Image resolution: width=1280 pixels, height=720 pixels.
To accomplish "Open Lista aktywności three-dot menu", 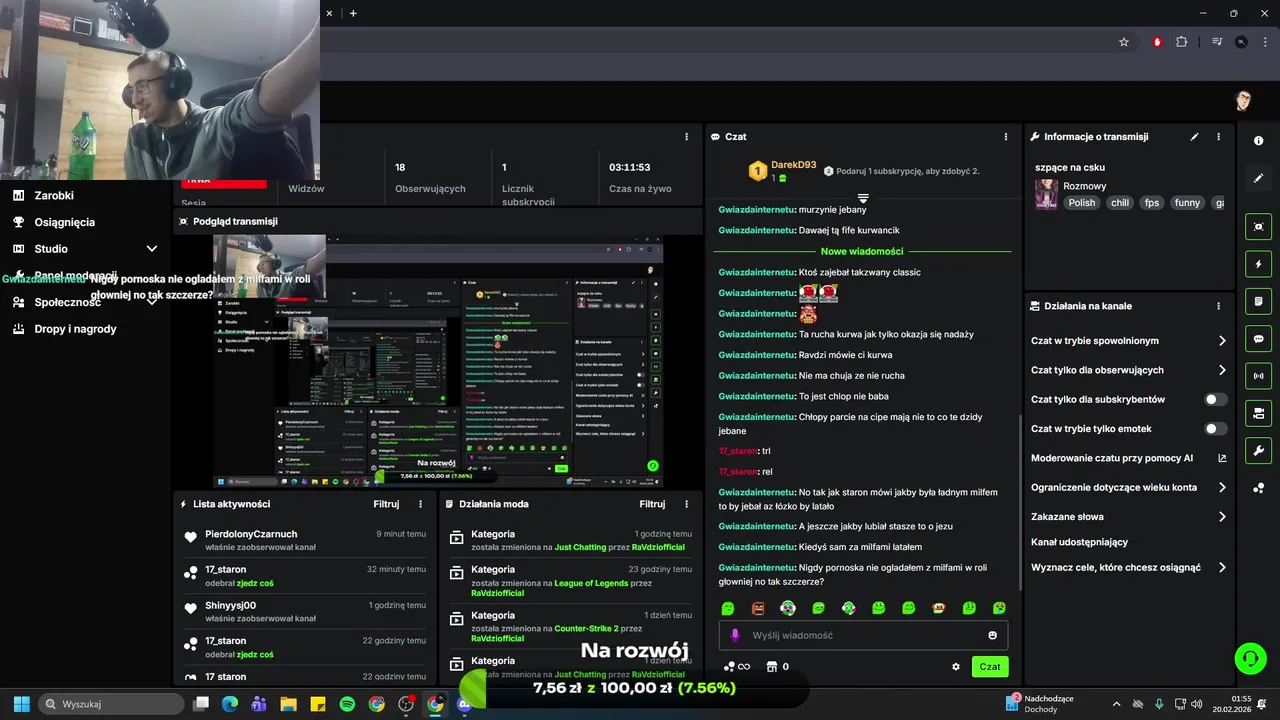I will tap(420, 504).
